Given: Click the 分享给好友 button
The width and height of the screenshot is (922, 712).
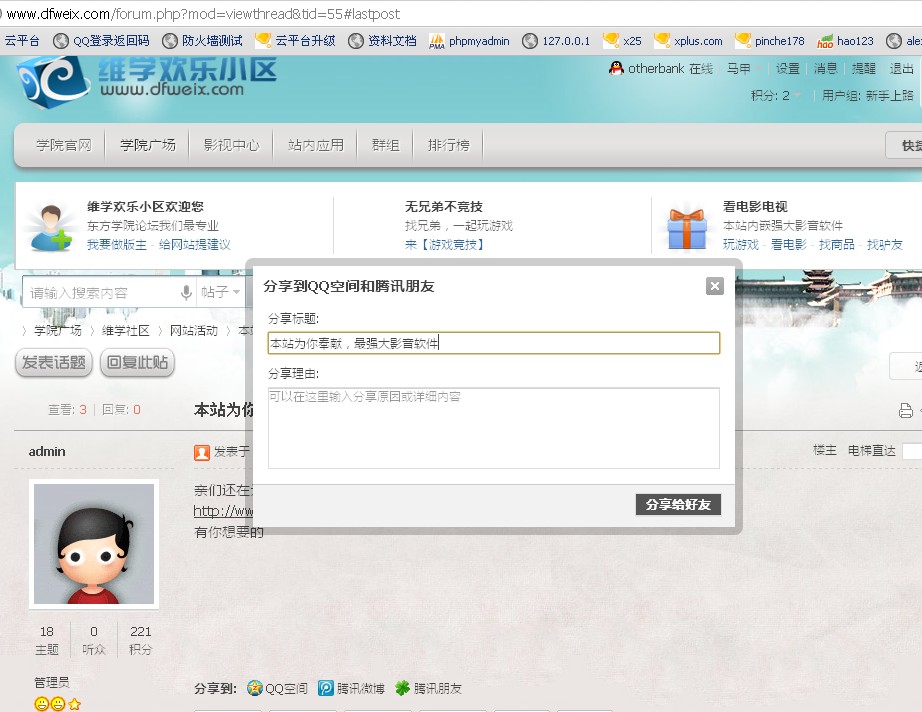Looking at the screenshot, I should [x=678, y=504].
